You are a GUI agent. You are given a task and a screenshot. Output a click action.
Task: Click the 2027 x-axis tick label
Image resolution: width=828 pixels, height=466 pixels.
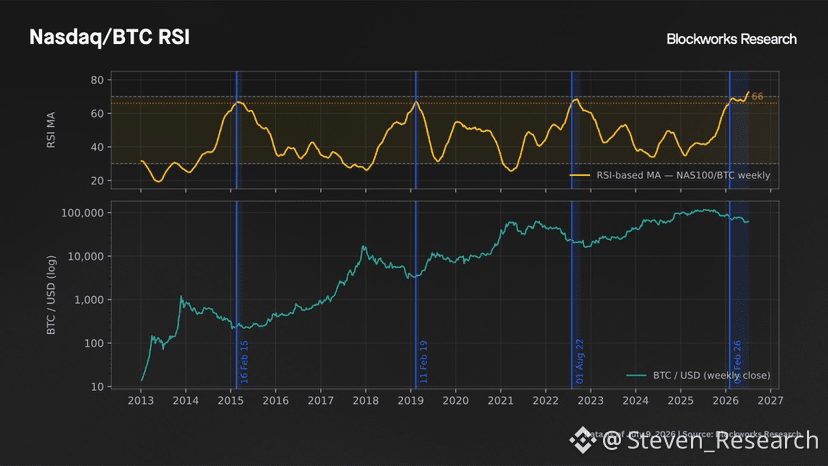[770, 400]
